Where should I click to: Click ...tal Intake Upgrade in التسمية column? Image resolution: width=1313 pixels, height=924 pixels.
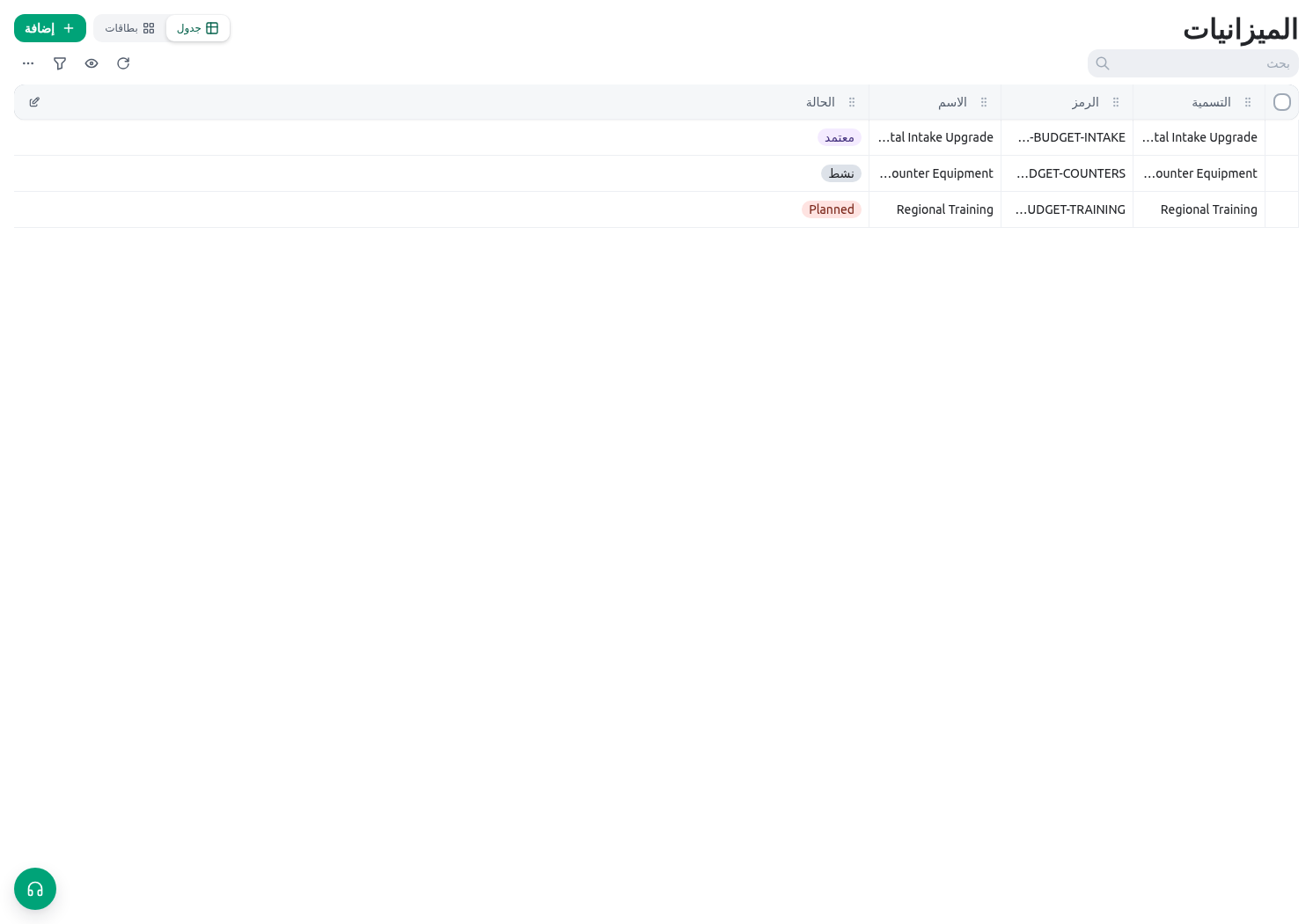coord(1199,137)
